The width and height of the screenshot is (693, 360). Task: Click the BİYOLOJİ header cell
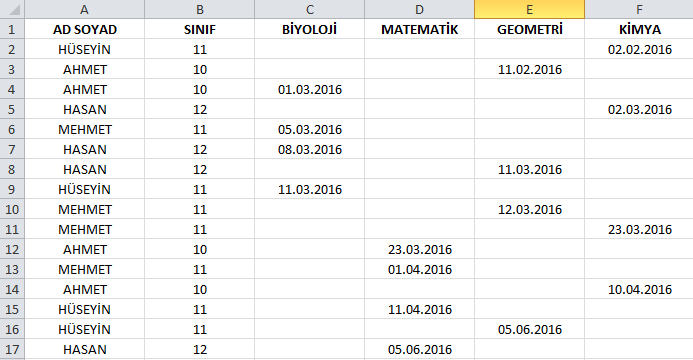point(309,29)
